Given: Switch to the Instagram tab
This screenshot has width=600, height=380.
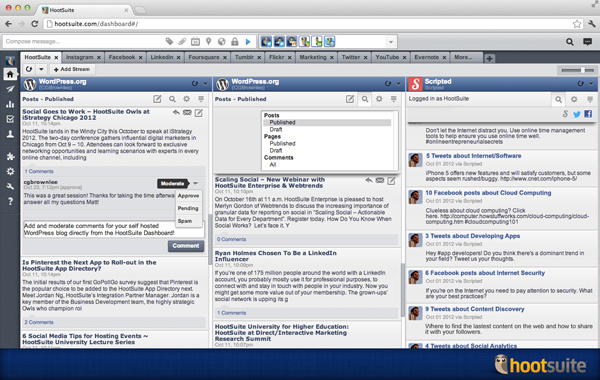Looking at the screenshot, I should (x=83, y=57).
